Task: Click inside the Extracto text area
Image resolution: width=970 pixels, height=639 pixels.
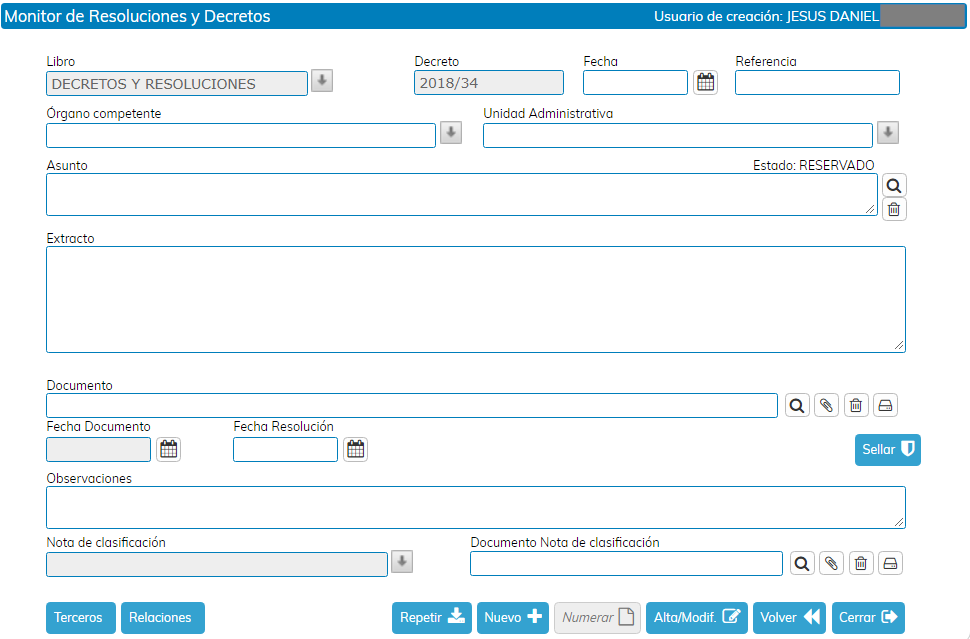Action: pyautogui.click(x=476, y=299)
